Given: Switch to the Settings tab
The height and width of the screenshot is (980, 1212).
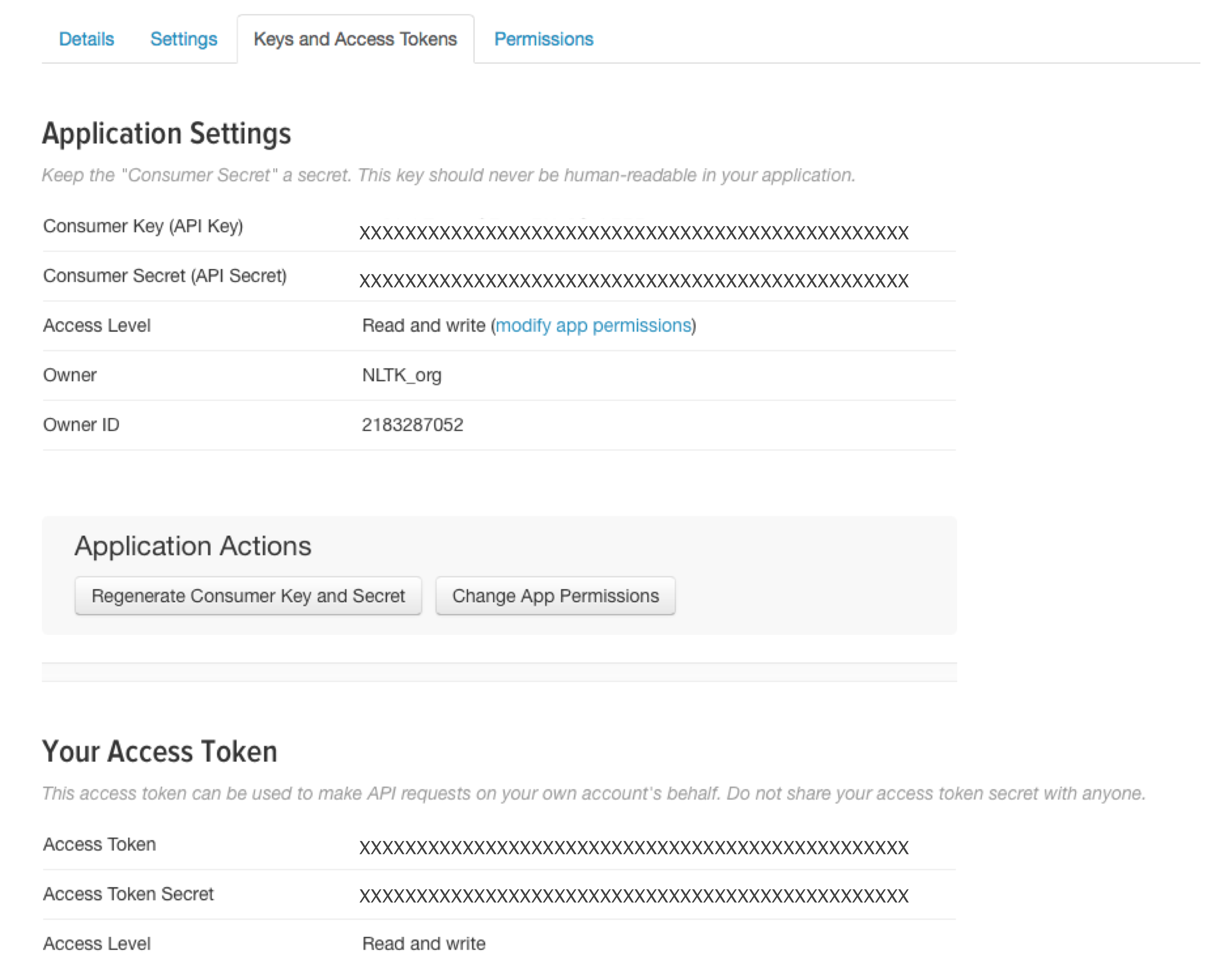Looking at the screenshot, I should [x=184, y=39].
